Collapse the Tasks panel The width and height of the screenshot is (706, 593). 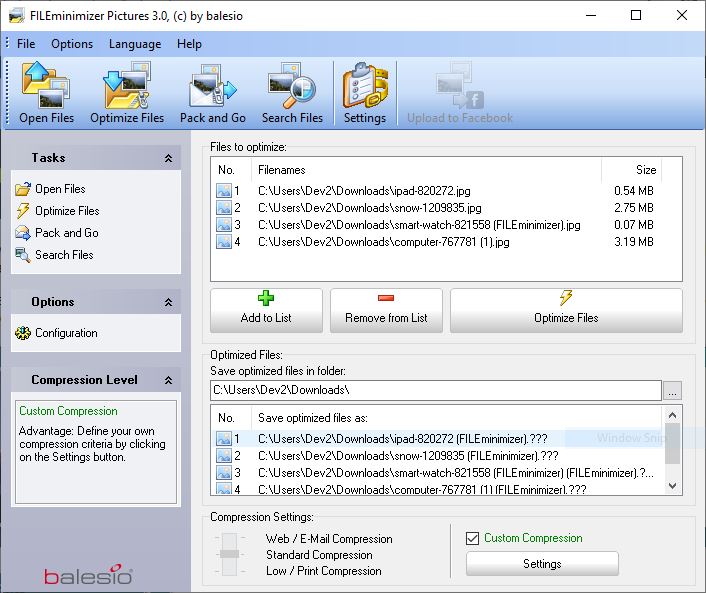[x=168, y=158]
